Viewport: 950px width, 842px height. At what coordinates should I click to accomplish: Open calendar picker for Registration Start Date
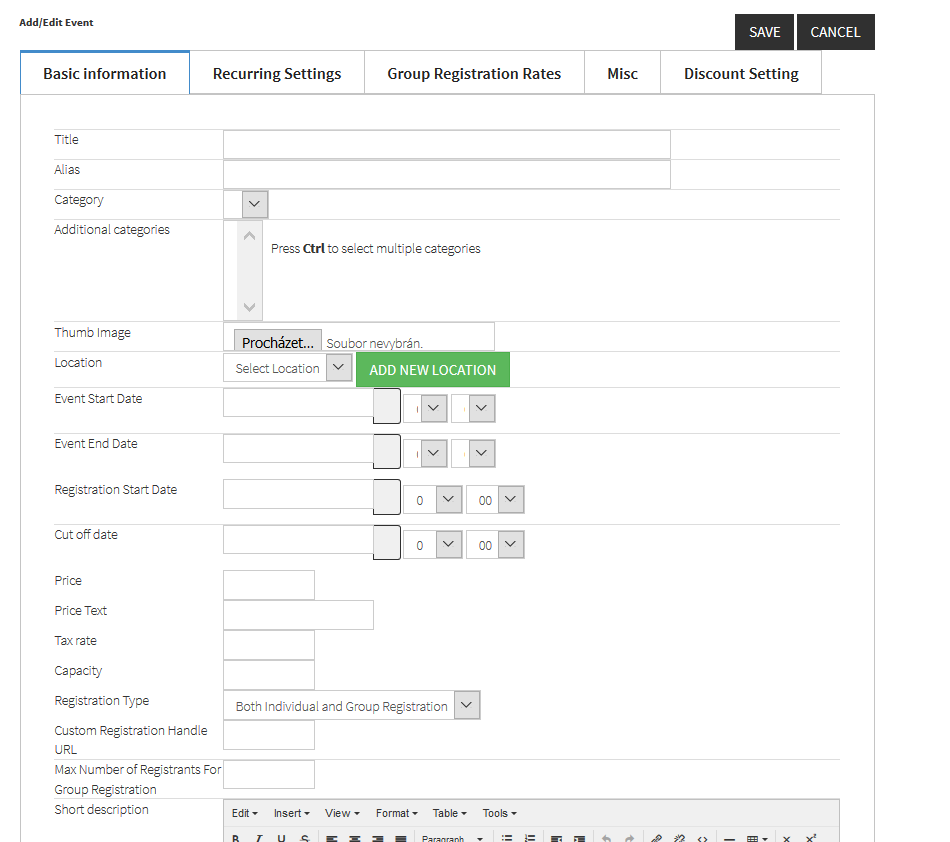[386, 498]
